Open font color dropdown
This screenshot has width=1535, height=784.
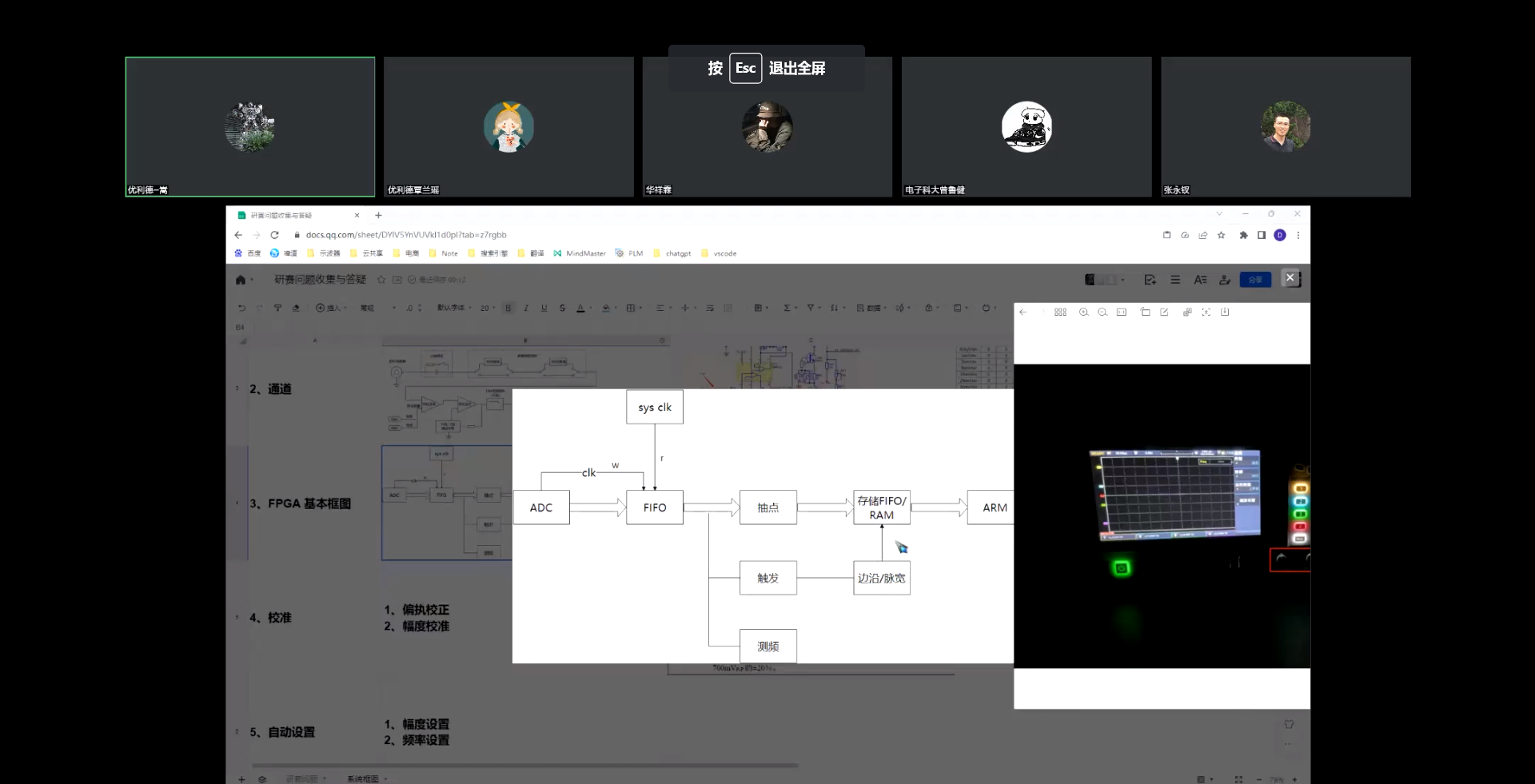(583, 308)
